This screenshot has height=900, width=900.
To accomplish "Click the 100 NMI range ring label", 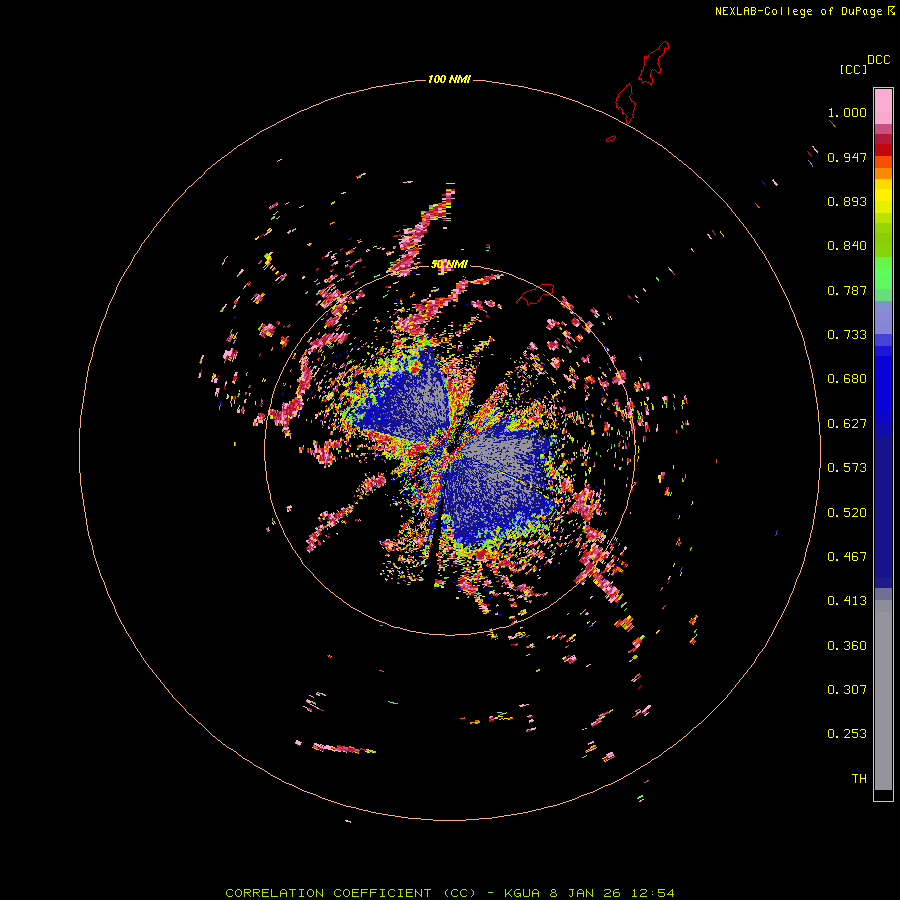I will (449, 79).
